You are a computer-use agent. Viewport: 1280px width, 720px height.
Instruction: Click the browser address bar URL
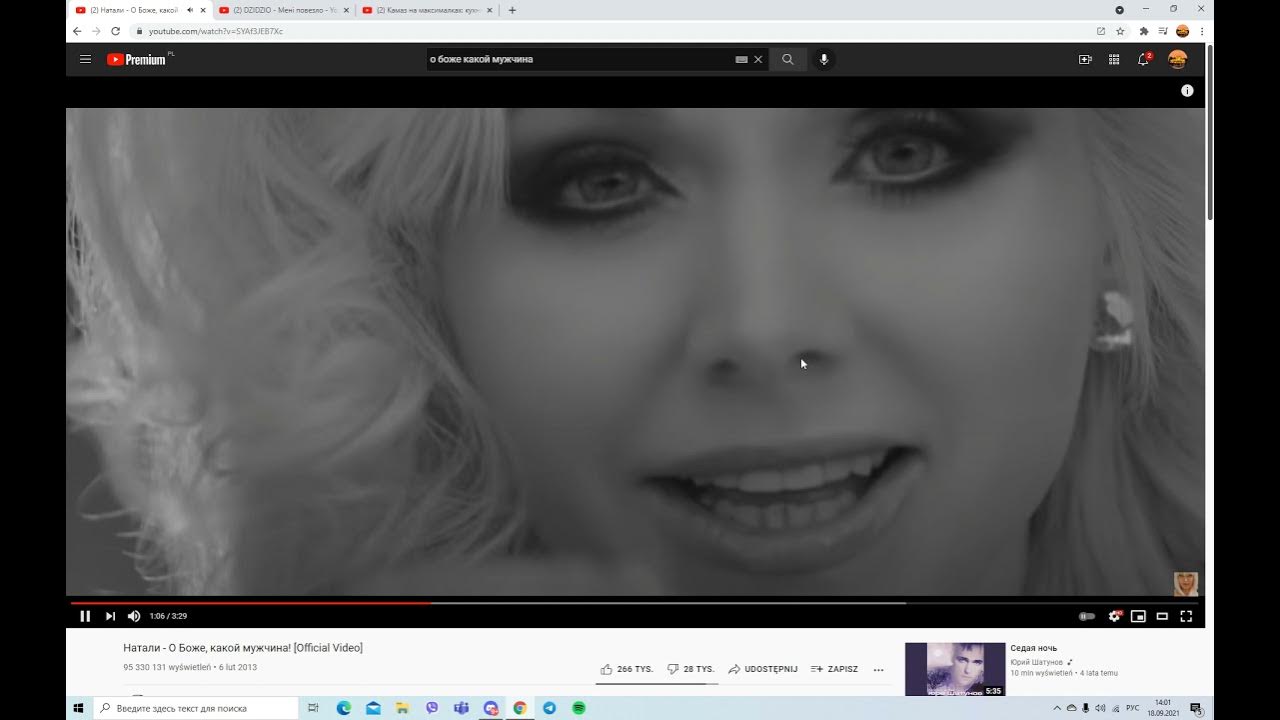click(215, 31)
